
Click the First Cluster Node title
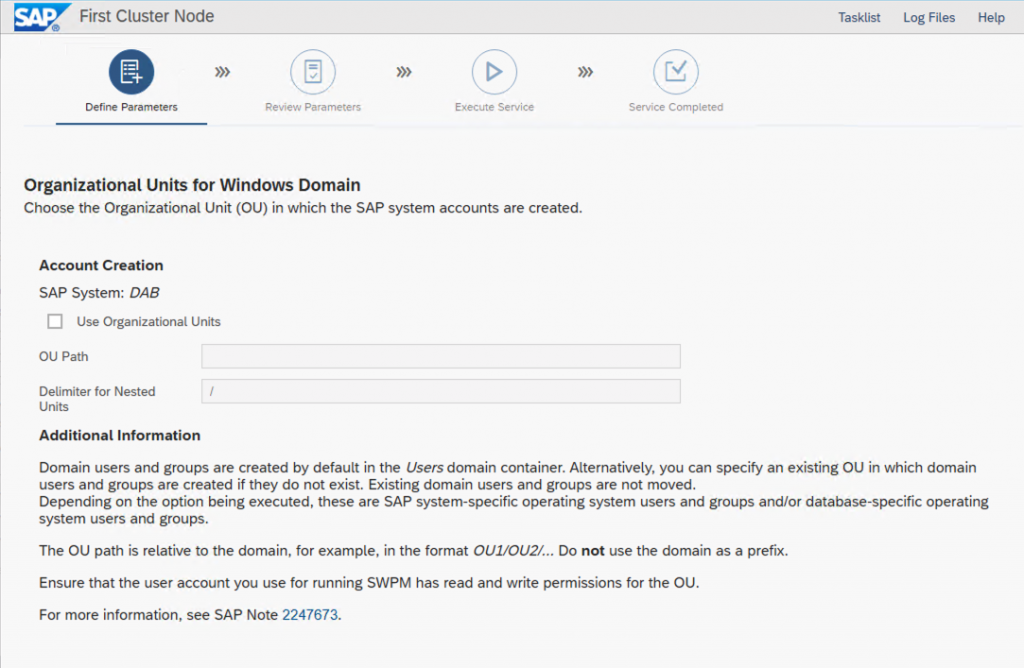pos(147,16)
